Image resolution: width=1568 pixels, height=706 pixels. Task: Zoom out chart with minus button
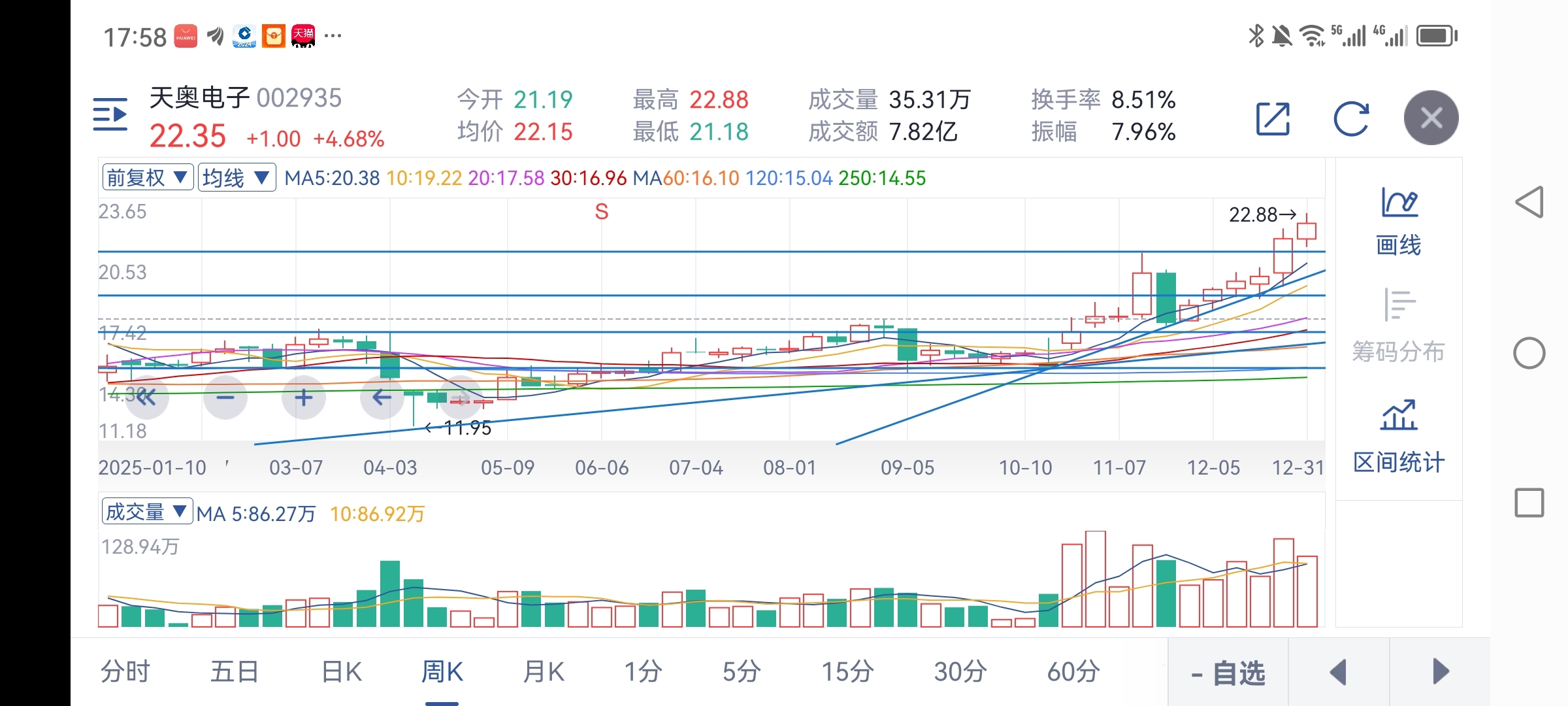pos(225,397)
